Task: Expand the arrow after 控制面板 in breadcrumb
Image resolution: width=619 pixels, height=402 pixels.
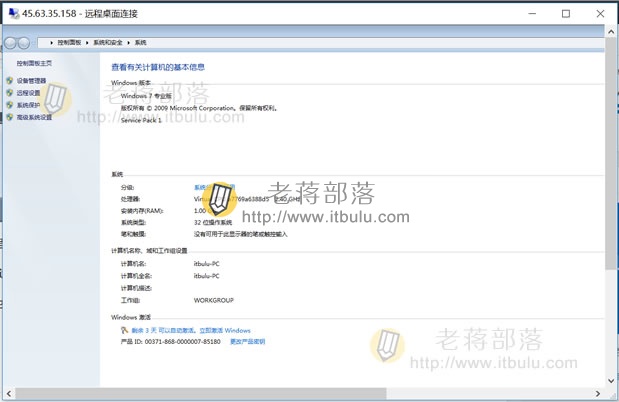Action: point(87,43)
